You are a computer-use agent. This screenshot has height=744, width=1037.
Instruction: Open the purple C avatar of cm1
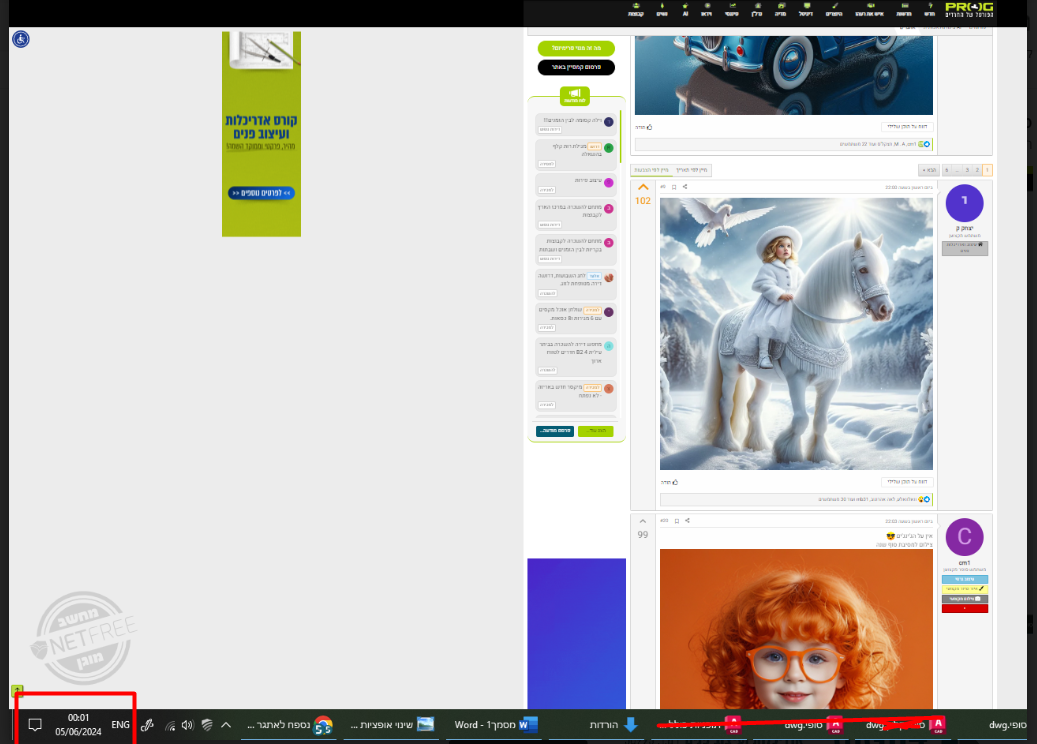coord(964,536)
